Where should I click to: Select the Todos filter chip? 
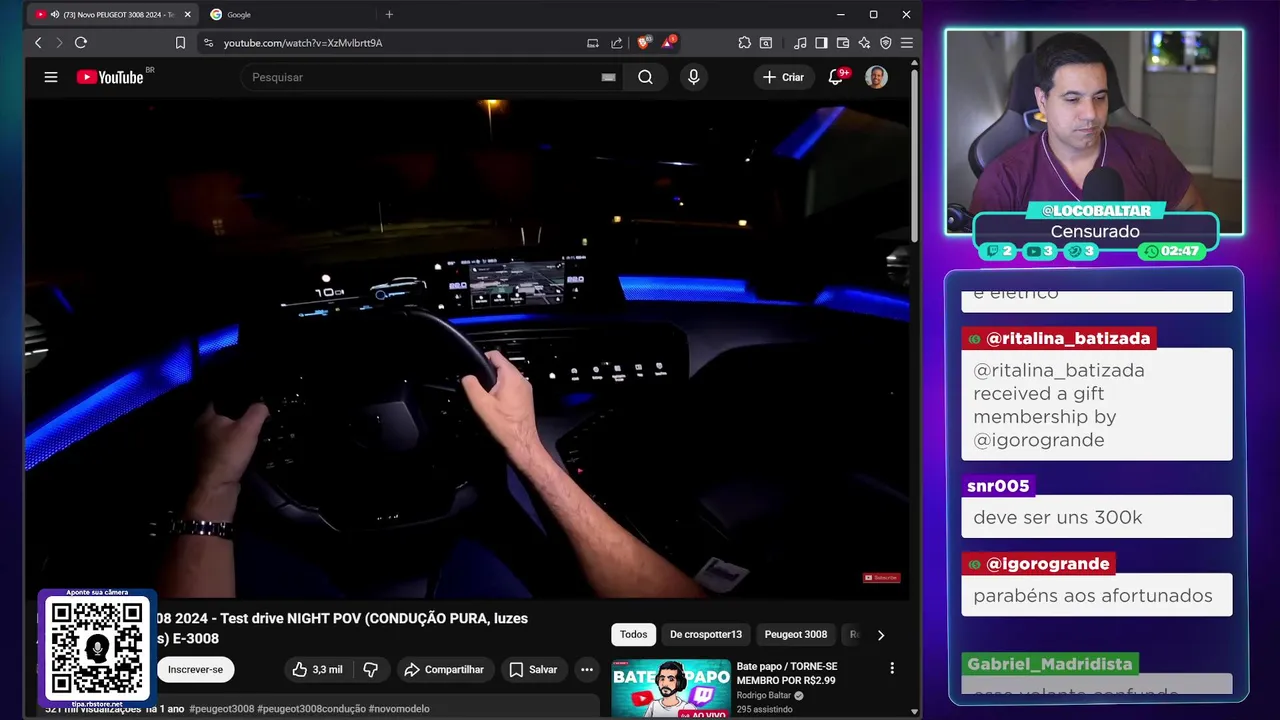[x=633, y=634]
